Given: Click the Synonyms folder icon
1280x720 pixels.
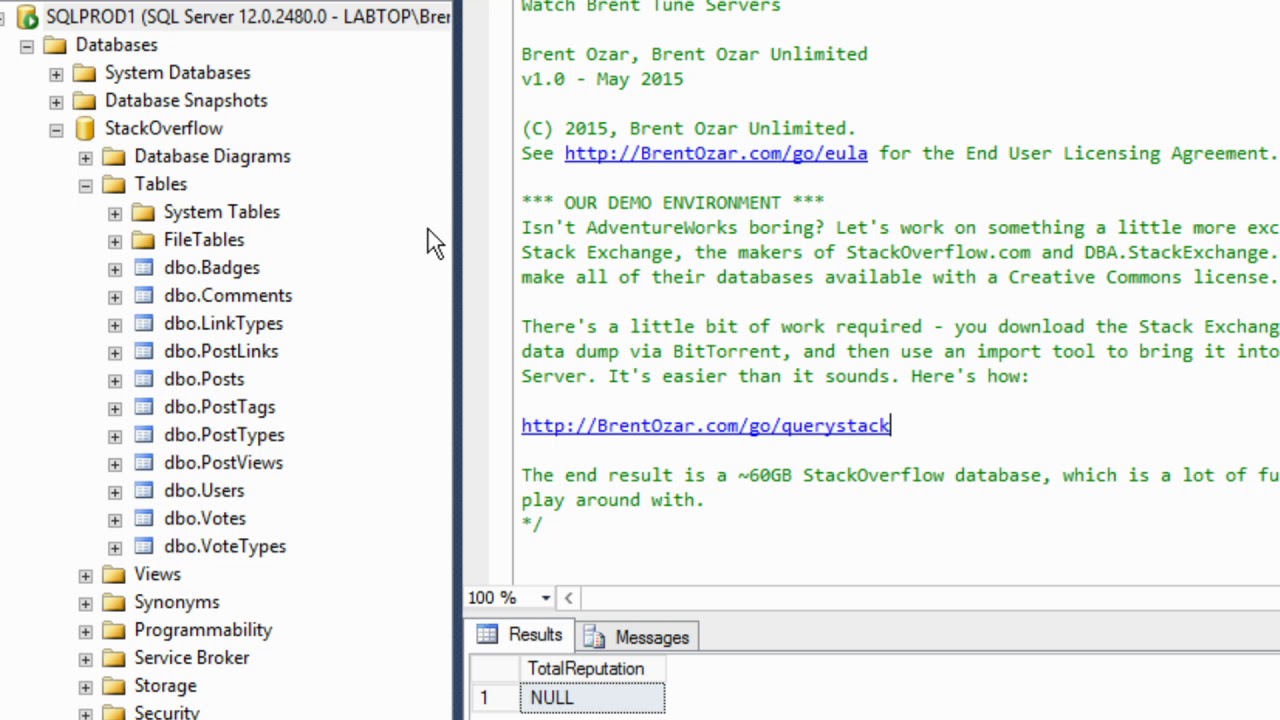Looking at the screenshot, I should 114,602.
